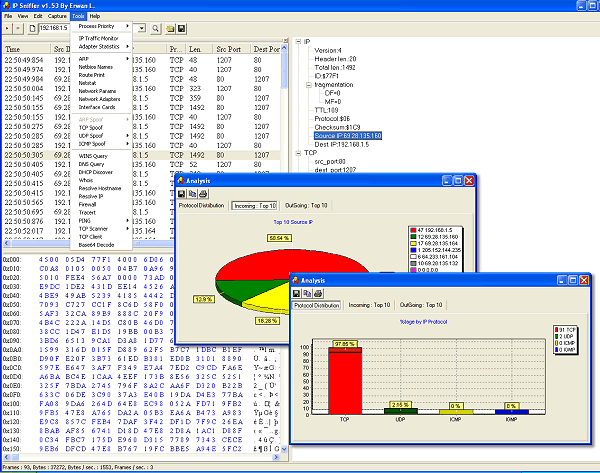Choose DNS Query from the Tools menu
The image size is (600, 473).
click(x=101, y=164)
